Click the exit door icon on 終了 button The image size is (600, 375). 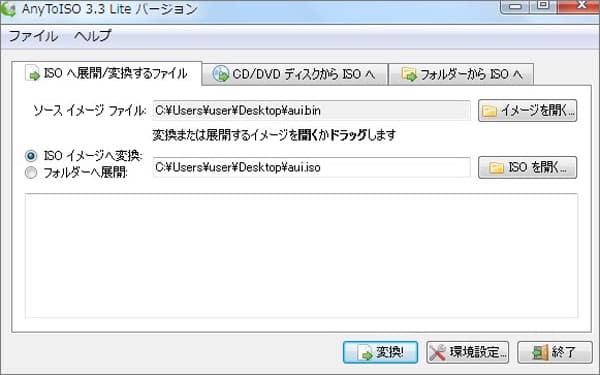pyautogui.click(x=540, y=352)
